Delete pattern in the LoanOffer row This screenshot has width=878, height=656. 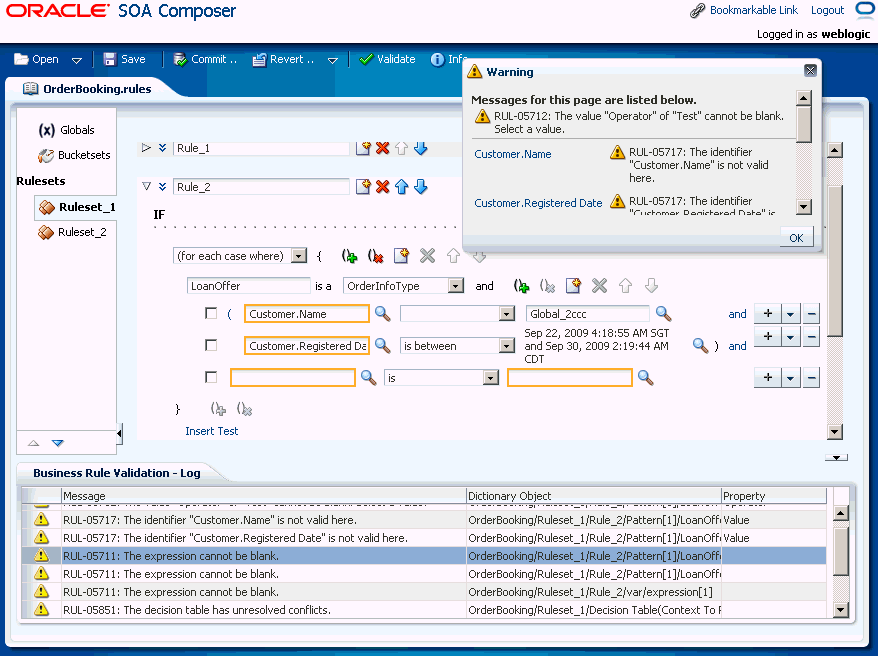point(599,286)
